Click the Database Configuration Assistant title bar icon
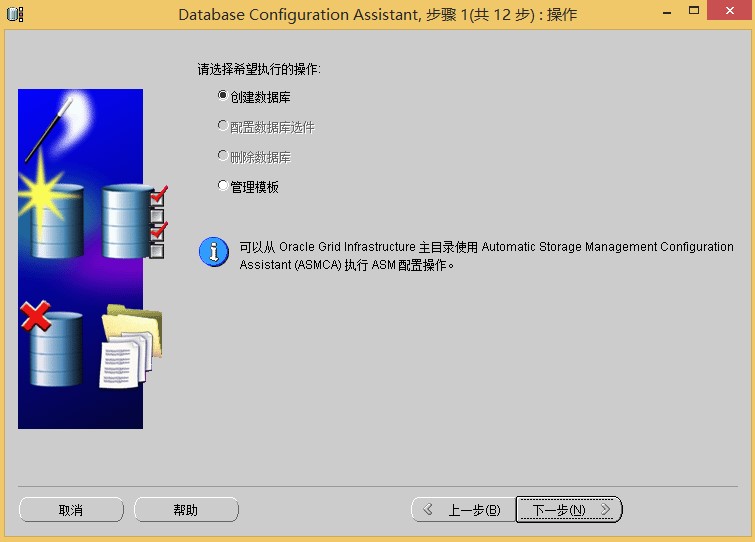Viewport: 755px width, 542px height. (16, 14)
